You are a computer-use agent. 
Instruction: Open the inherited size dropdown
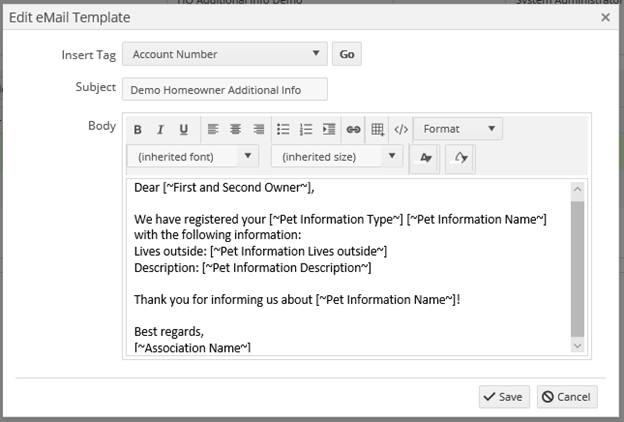337,156
